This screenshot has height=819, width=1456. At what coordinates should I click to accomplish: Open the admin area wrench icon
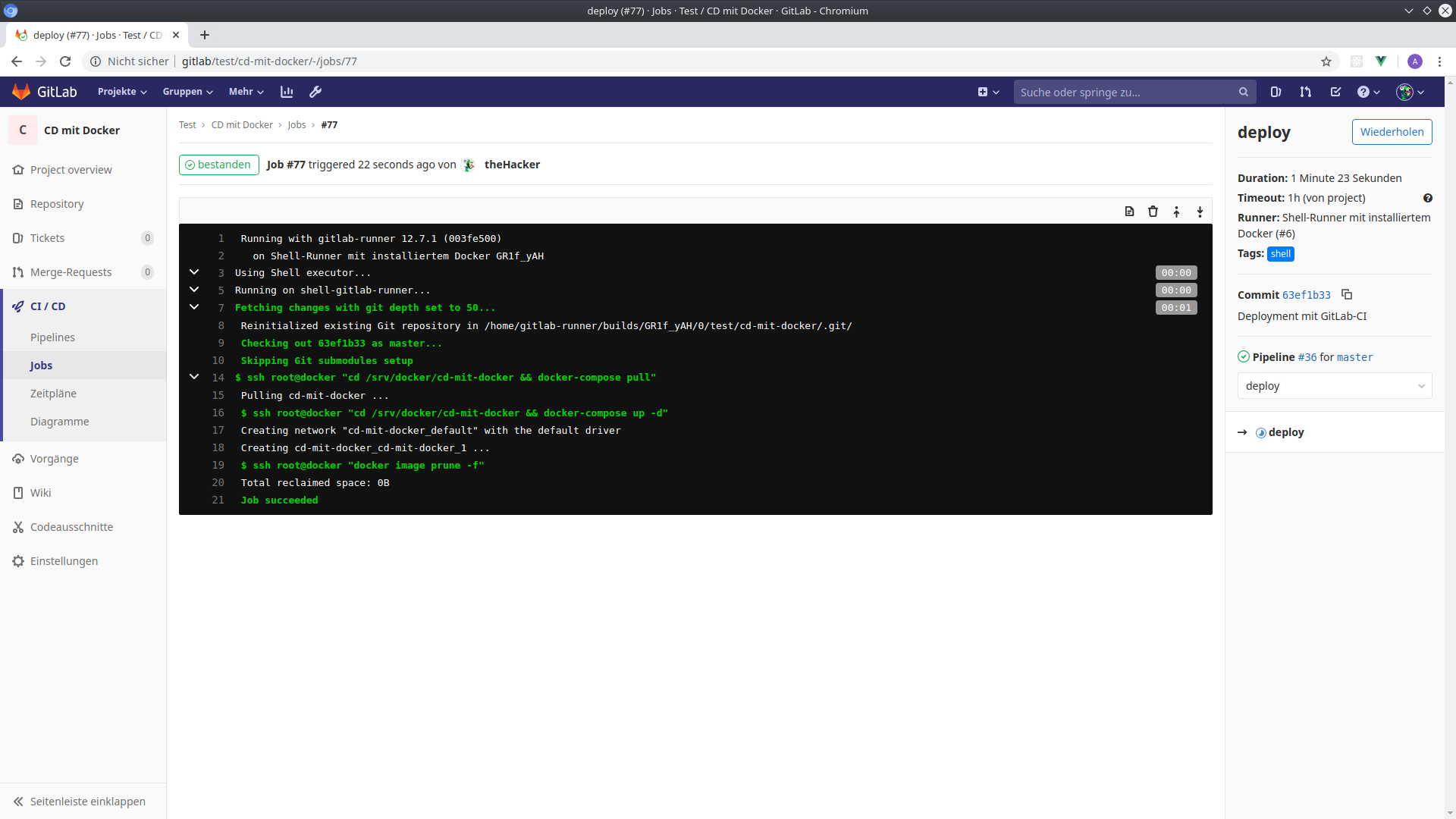point(315,92)
